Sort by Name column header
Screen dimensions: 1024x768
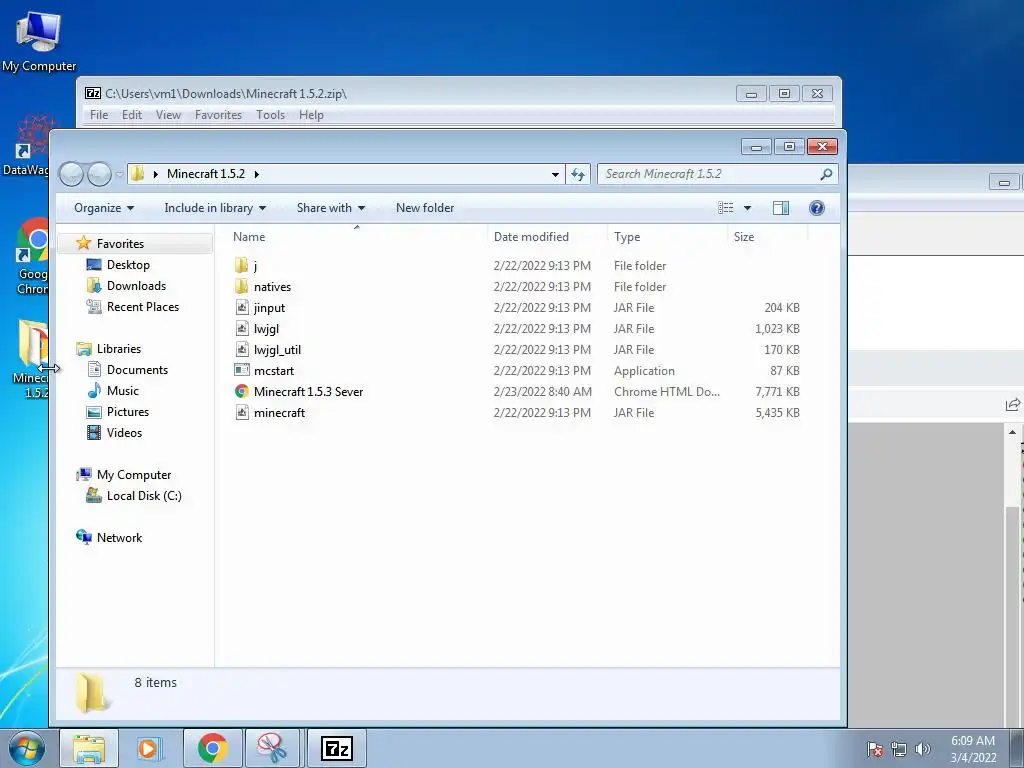tap(249, 236)
